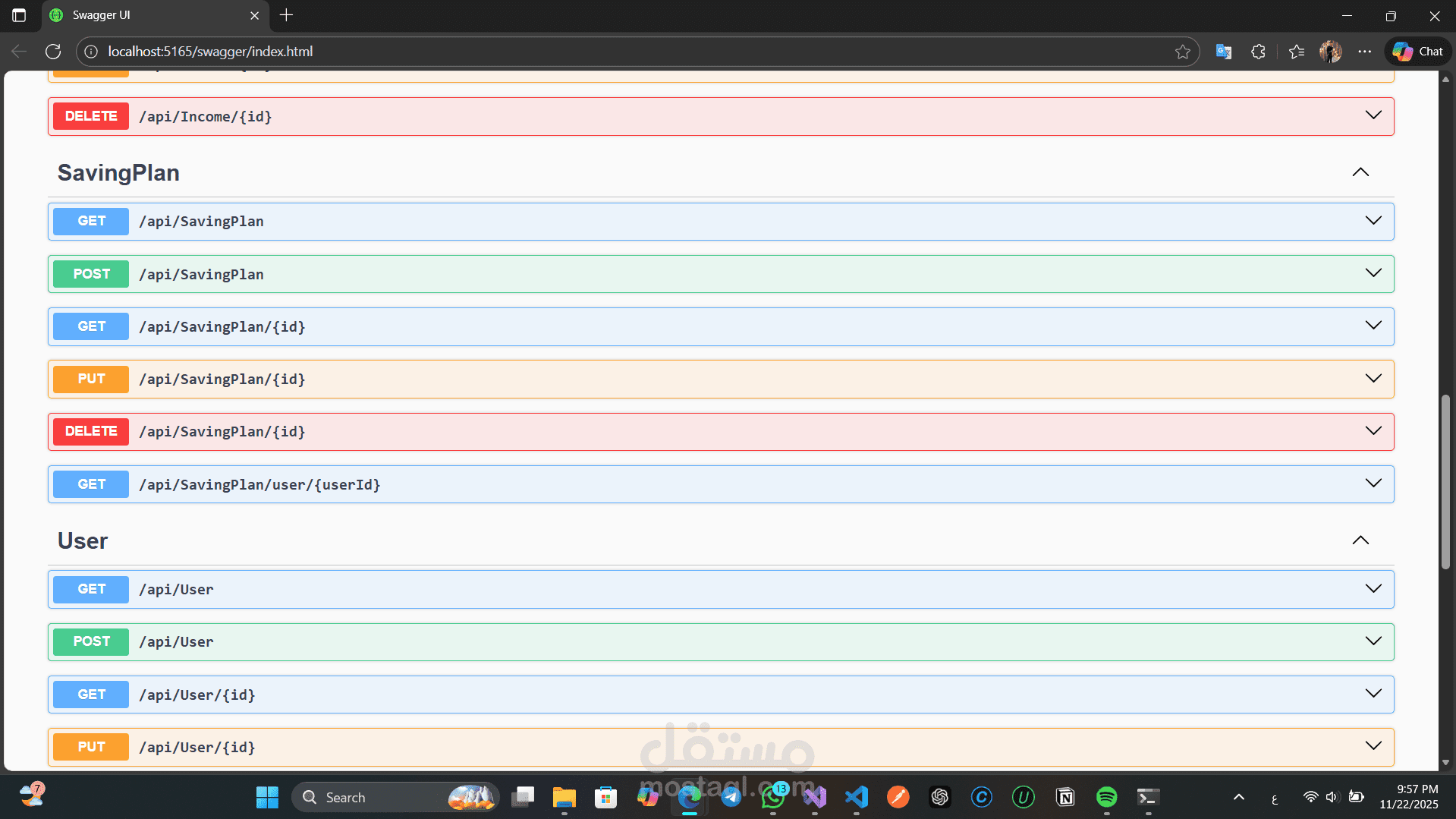The height and width of the screenshot is (819, 1456).
Task: Open Postman from the taskbar
Action: [898, 797]
